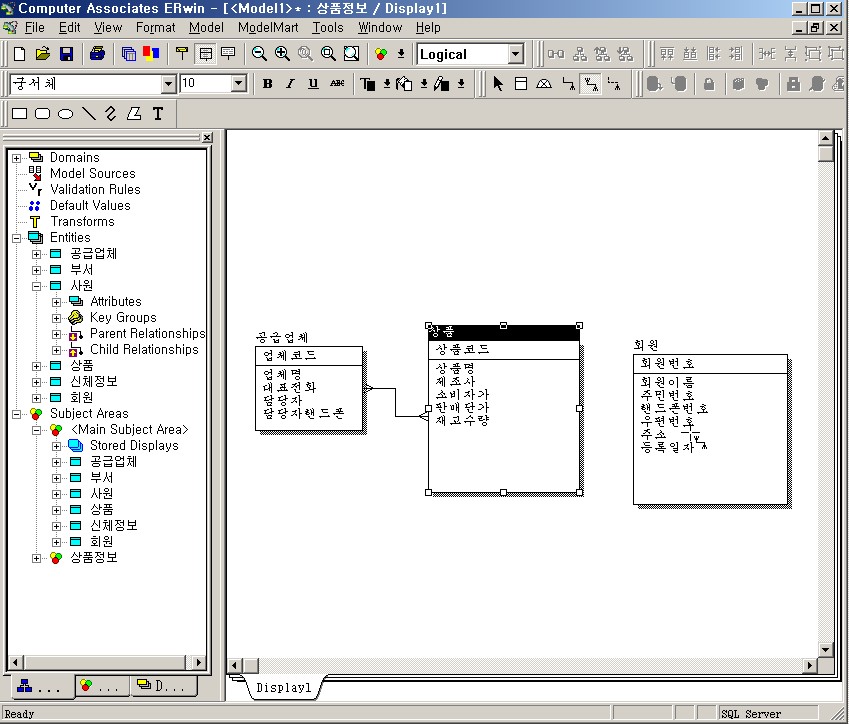
Task: Click the line color pen button
Action: 441,83
